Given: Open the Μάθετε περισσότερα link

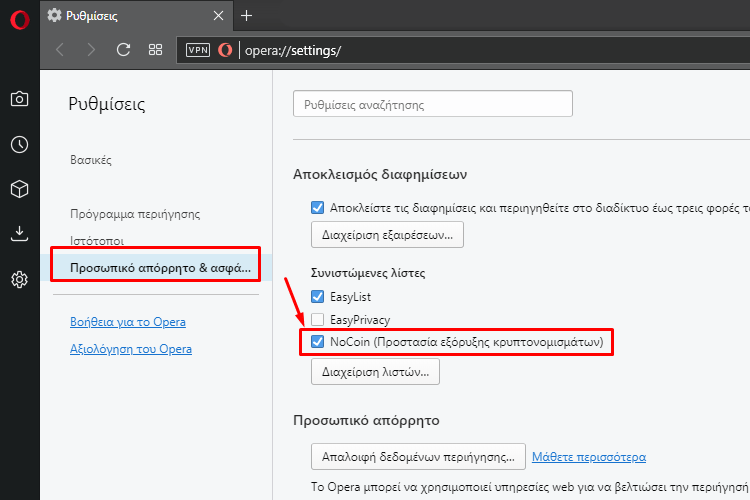Looking at the screenshot, I should 589,457.
